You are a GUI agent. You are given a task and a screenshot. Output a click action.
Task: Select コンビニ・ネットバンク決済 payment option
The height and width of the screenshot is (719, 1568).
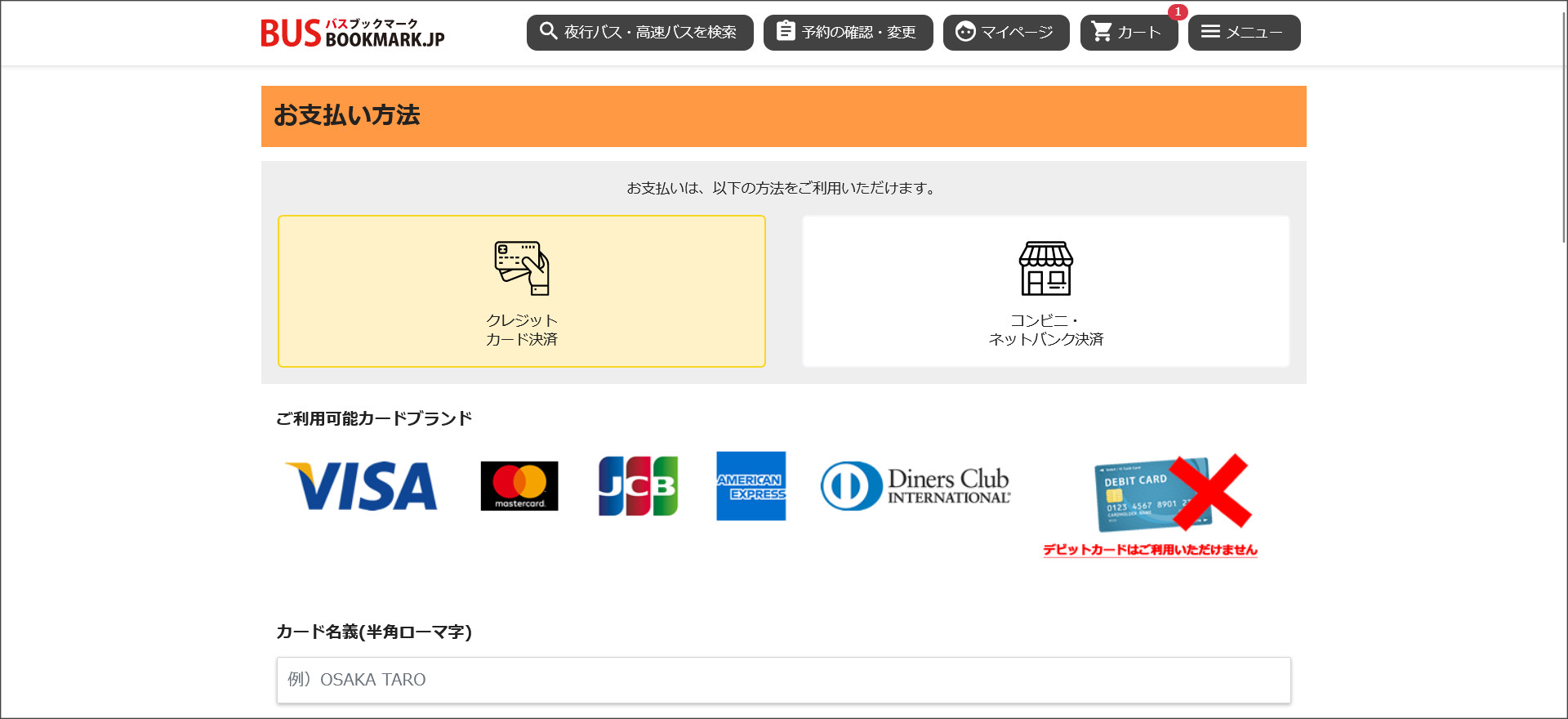coord(1045,291)
